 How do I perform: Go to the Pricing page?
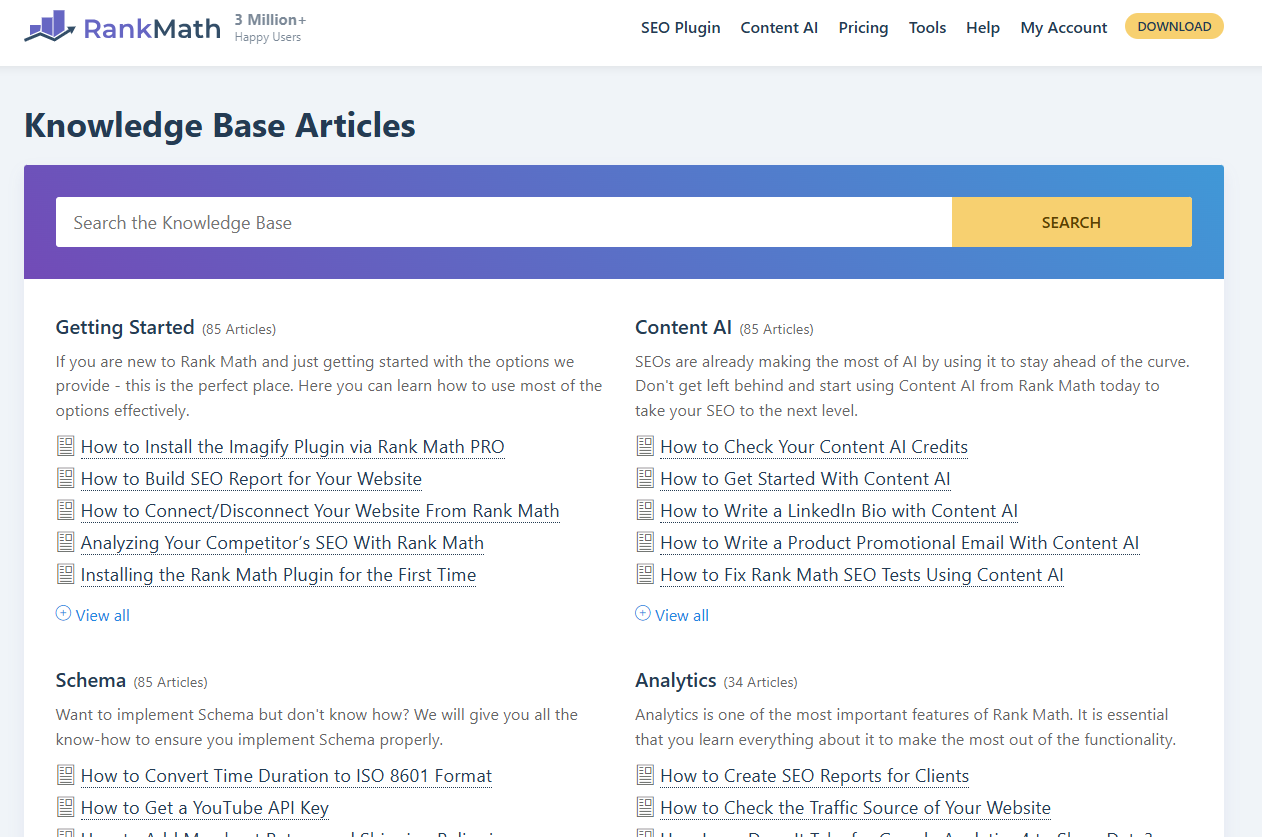point(863,28)
